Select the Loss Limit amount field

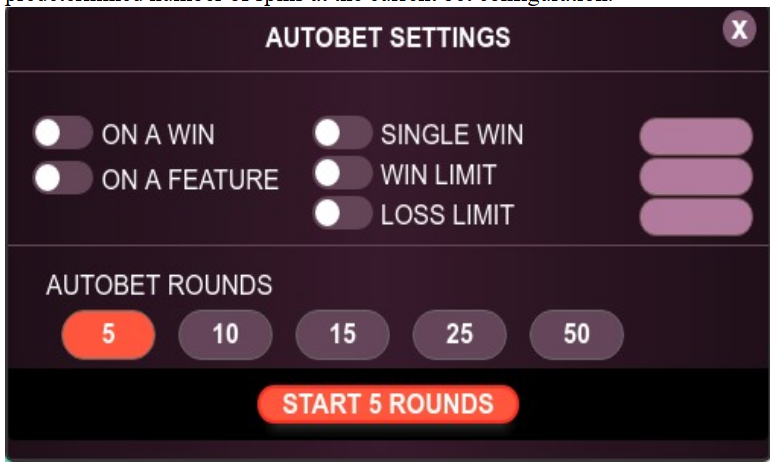[x=695, y=217]
